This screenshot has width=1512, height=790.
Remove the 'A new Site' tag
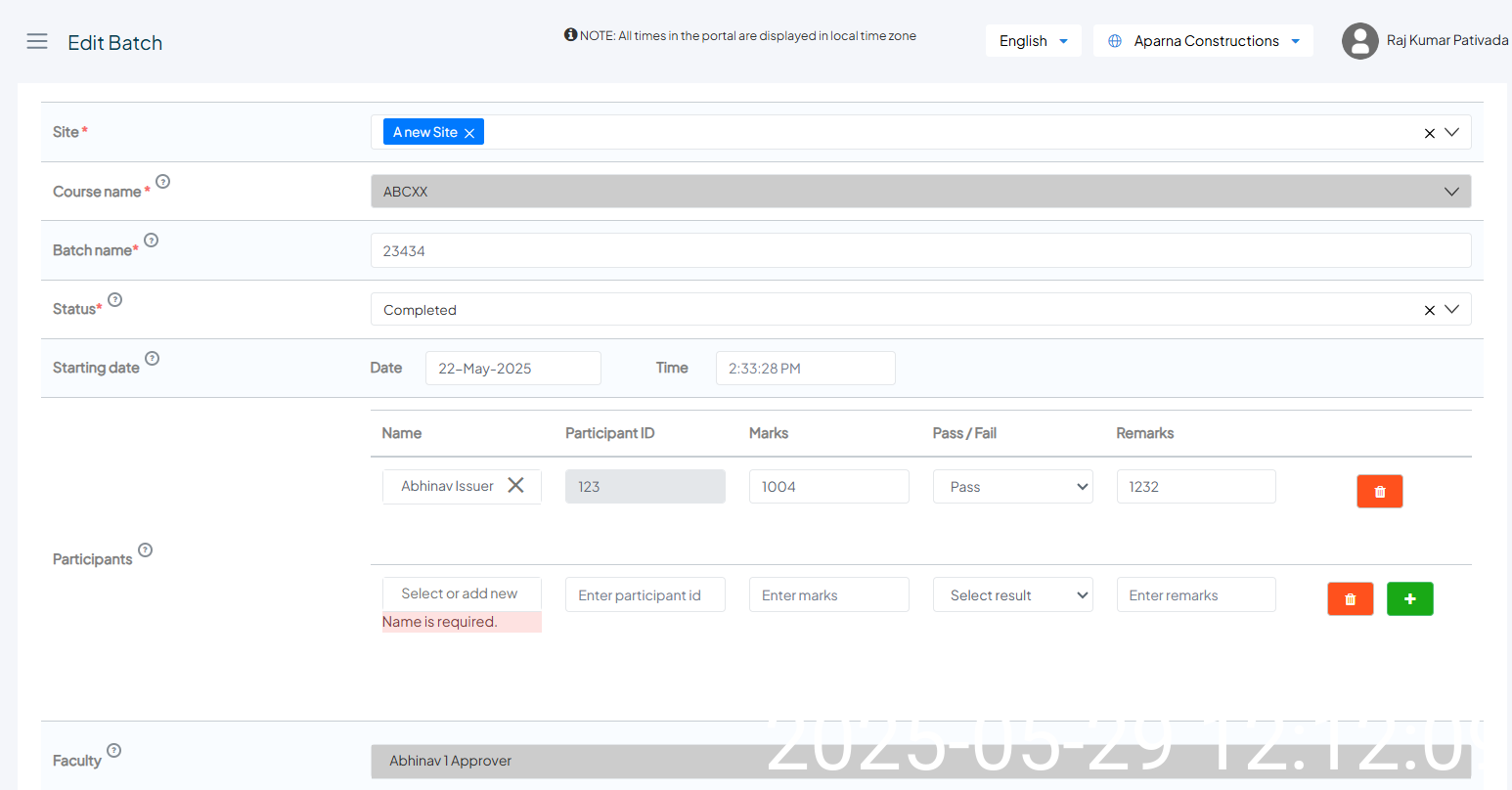click(x=469, y=133)
